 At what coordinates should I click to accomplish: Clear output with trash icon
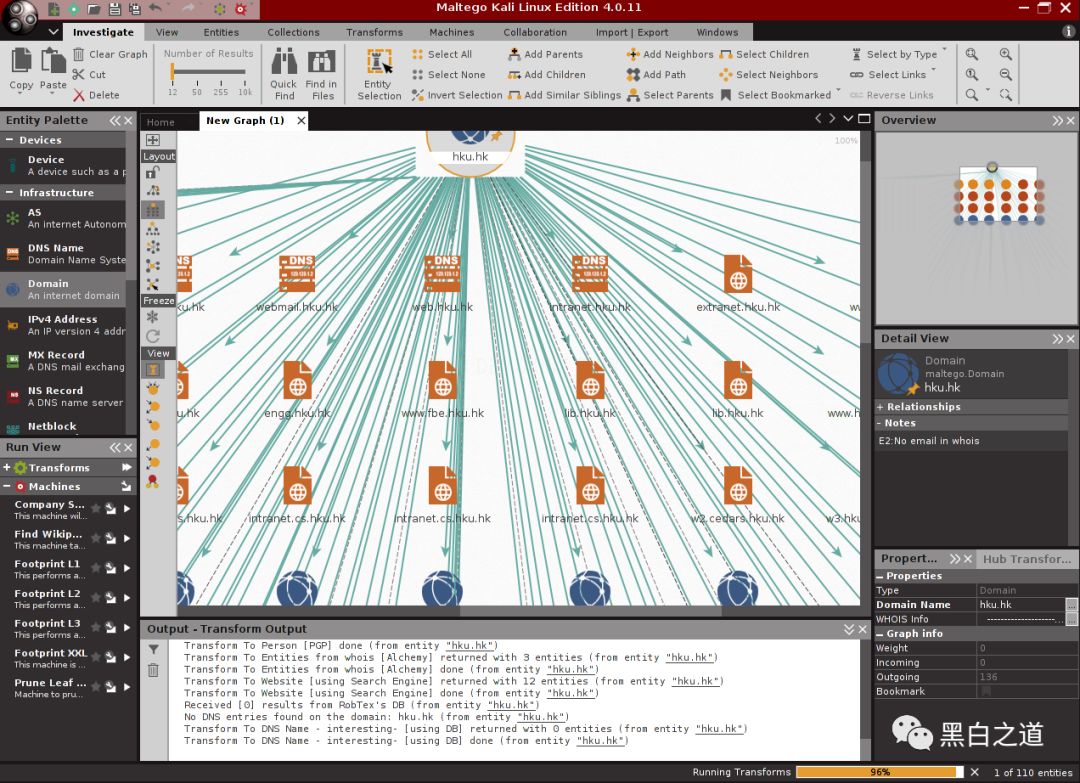pos(154,669)
